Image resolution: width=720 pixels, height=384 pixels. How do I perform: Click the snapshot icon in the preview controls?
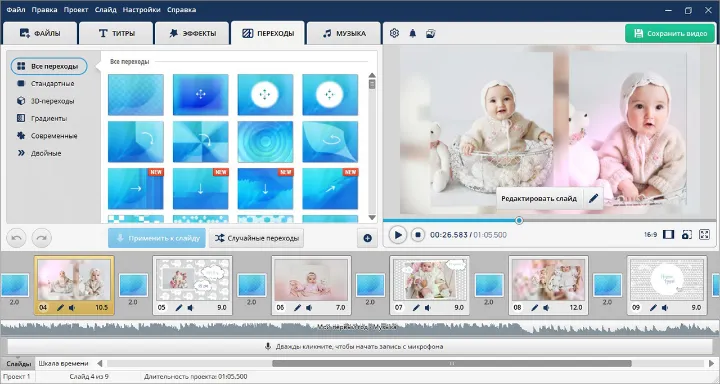(686, 235)
